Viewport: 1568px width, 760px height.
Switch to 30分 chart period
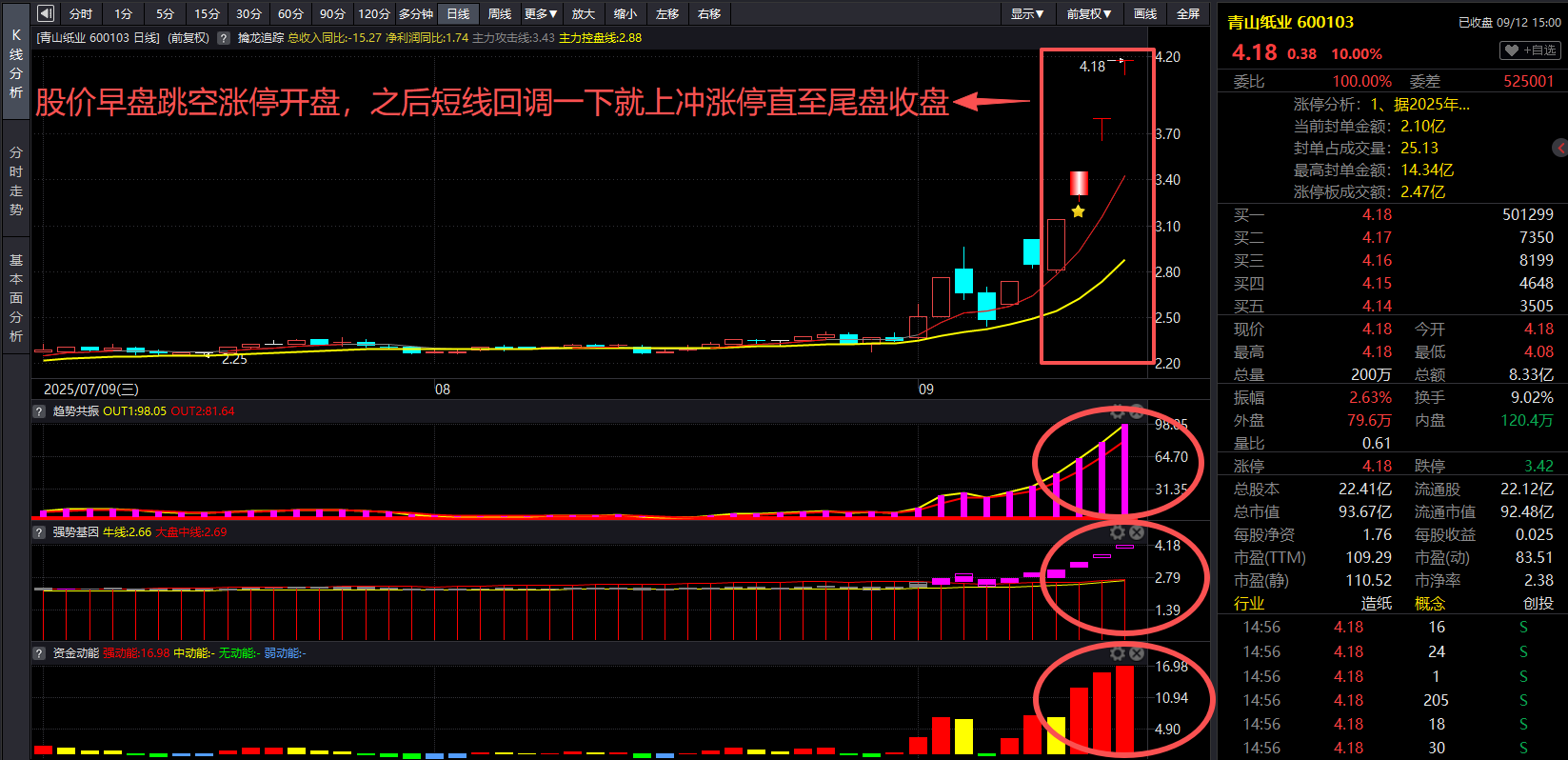[248, 13]
